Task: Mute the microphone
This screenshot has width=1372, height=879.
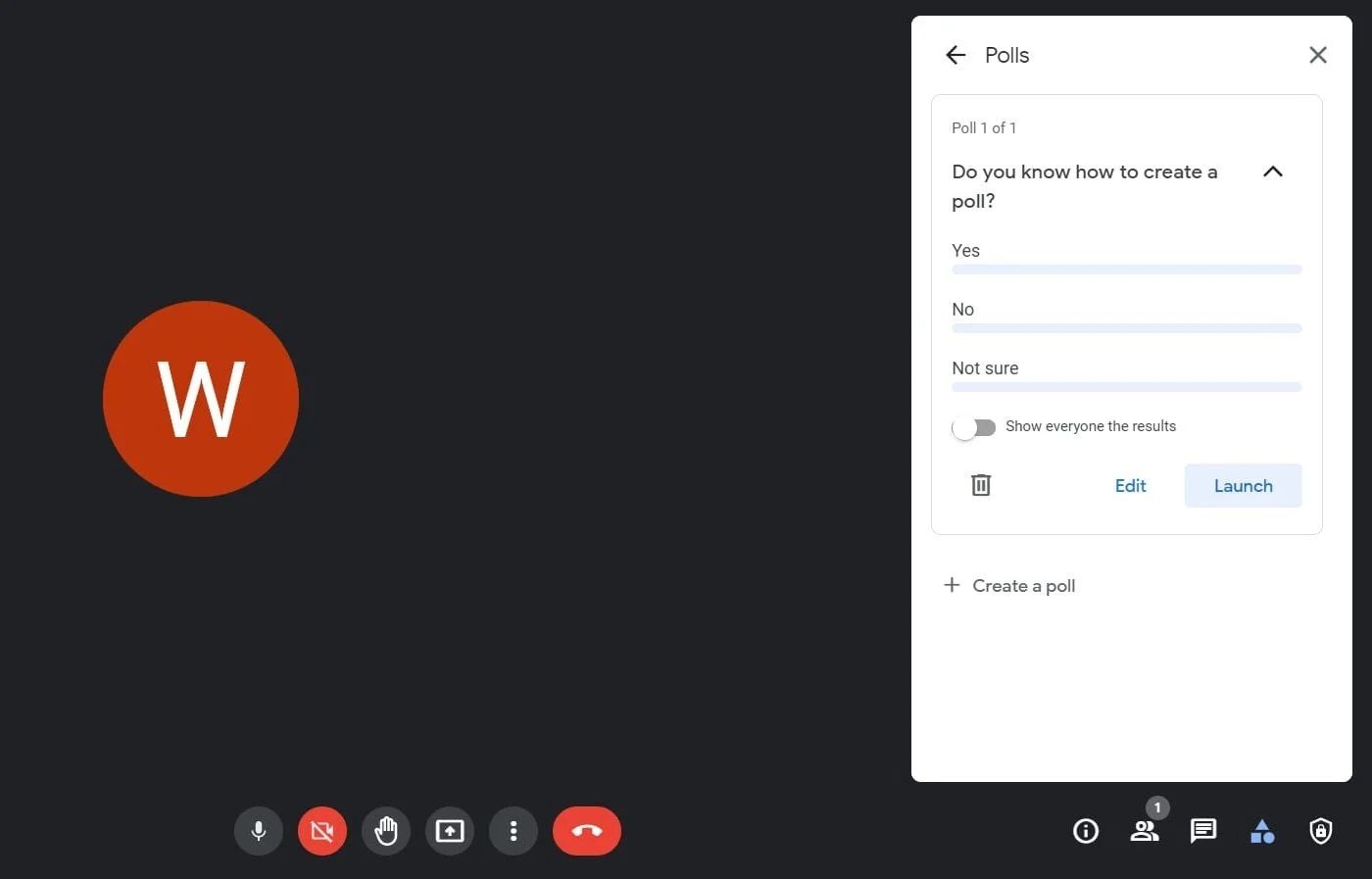Action: pyautogui.click(x=258, y=830)
